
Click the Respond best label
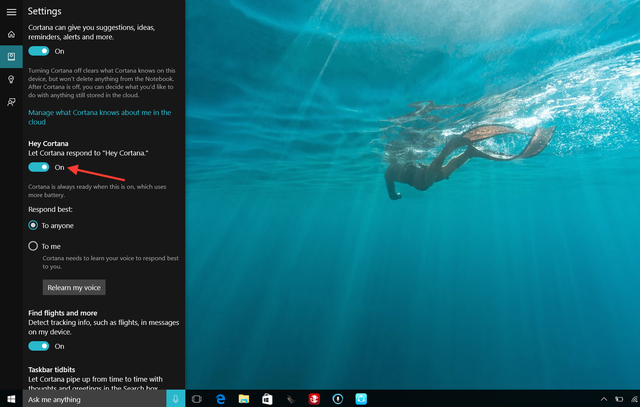pyautogui.click(x=50, y=209)
